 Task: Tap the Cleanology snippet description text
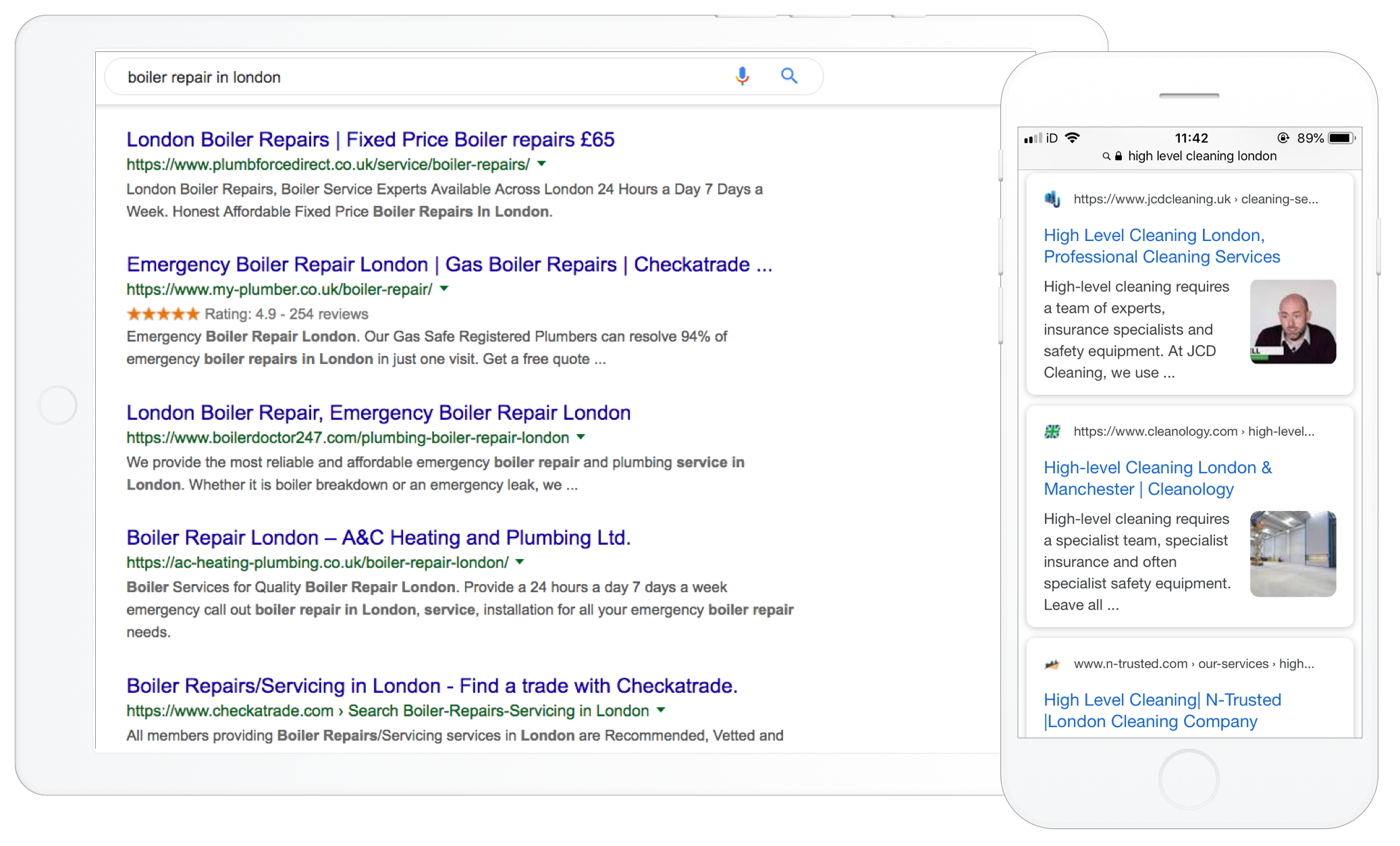point(1137,562)
